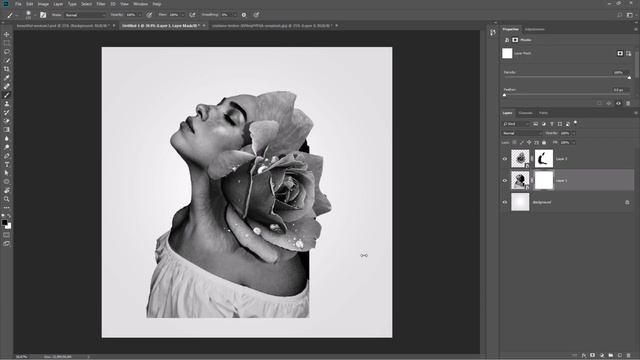Select the Pen tool
Viewport: 640px width, 360px height.
[x=7, y=156]
